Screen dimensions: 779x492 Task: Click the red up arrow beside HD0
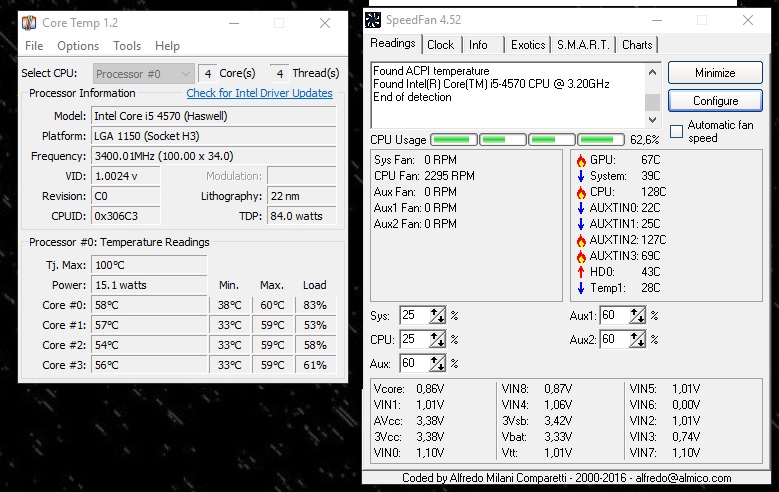(581, 272)
